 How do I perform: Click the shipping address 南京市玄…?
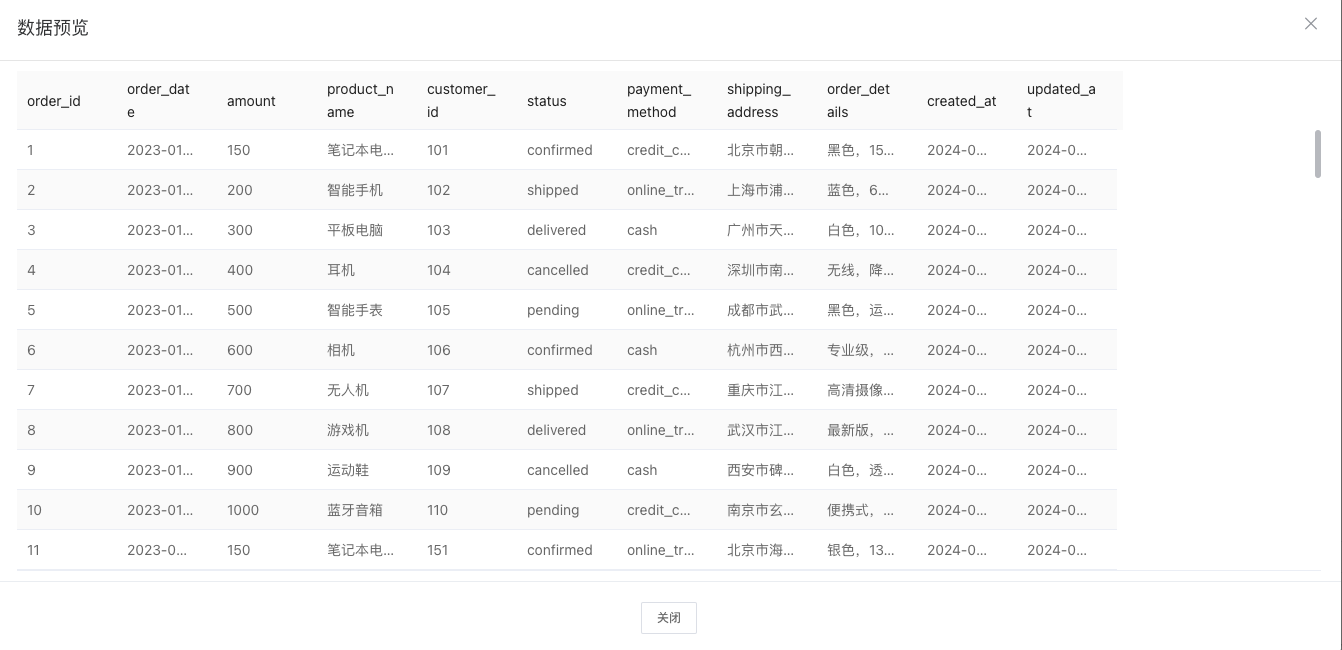click(761, 510)
